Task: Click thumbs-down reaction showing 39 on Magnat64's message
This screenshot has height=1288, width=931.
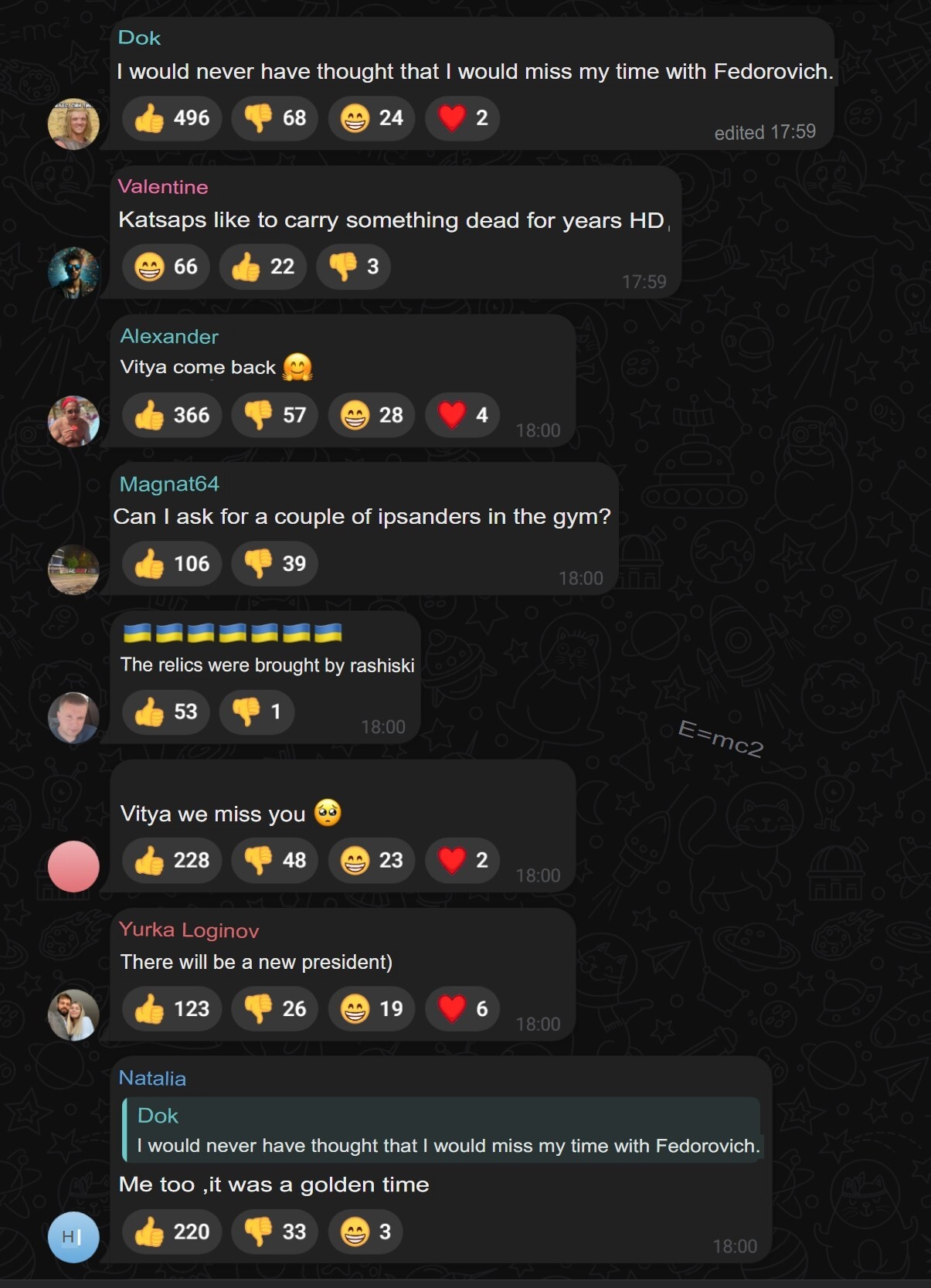Action: point(274,564)
